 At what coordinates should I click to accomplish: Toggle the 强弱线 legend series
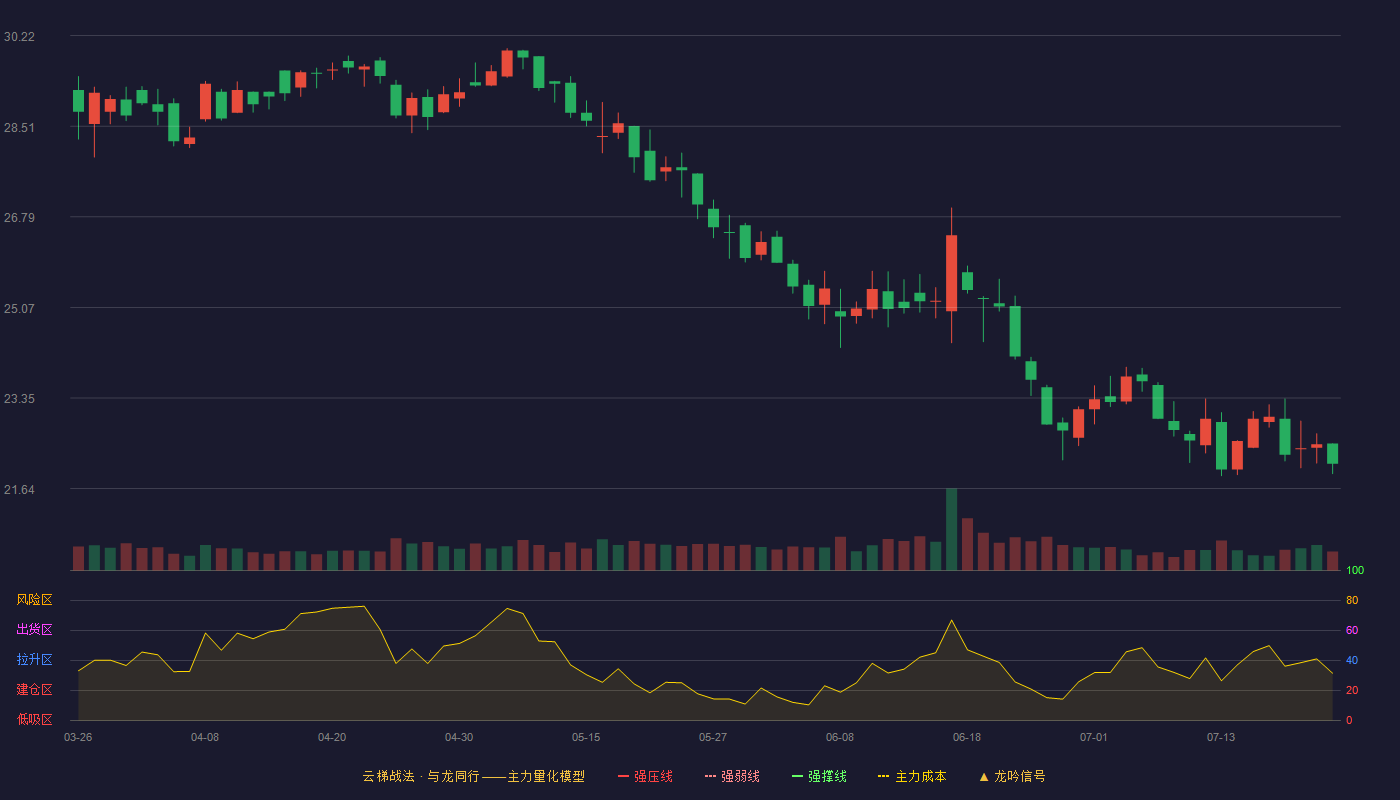[732, 776]
